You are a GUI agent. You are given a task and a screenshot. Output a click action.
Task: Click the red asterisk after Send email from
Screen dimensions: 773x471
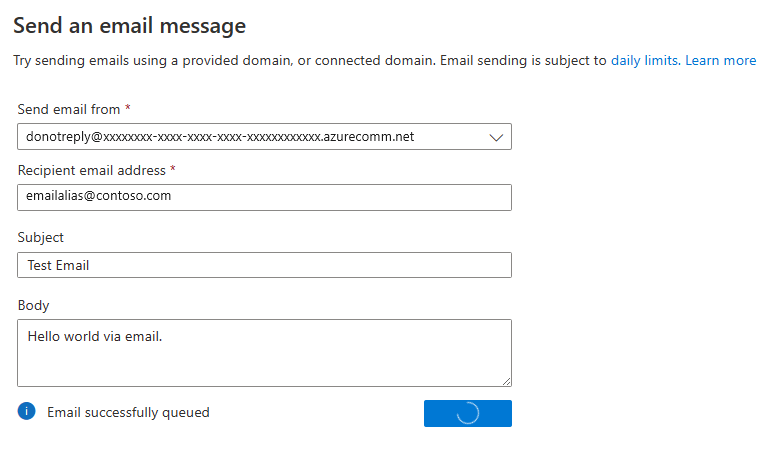tap(128, 107)
